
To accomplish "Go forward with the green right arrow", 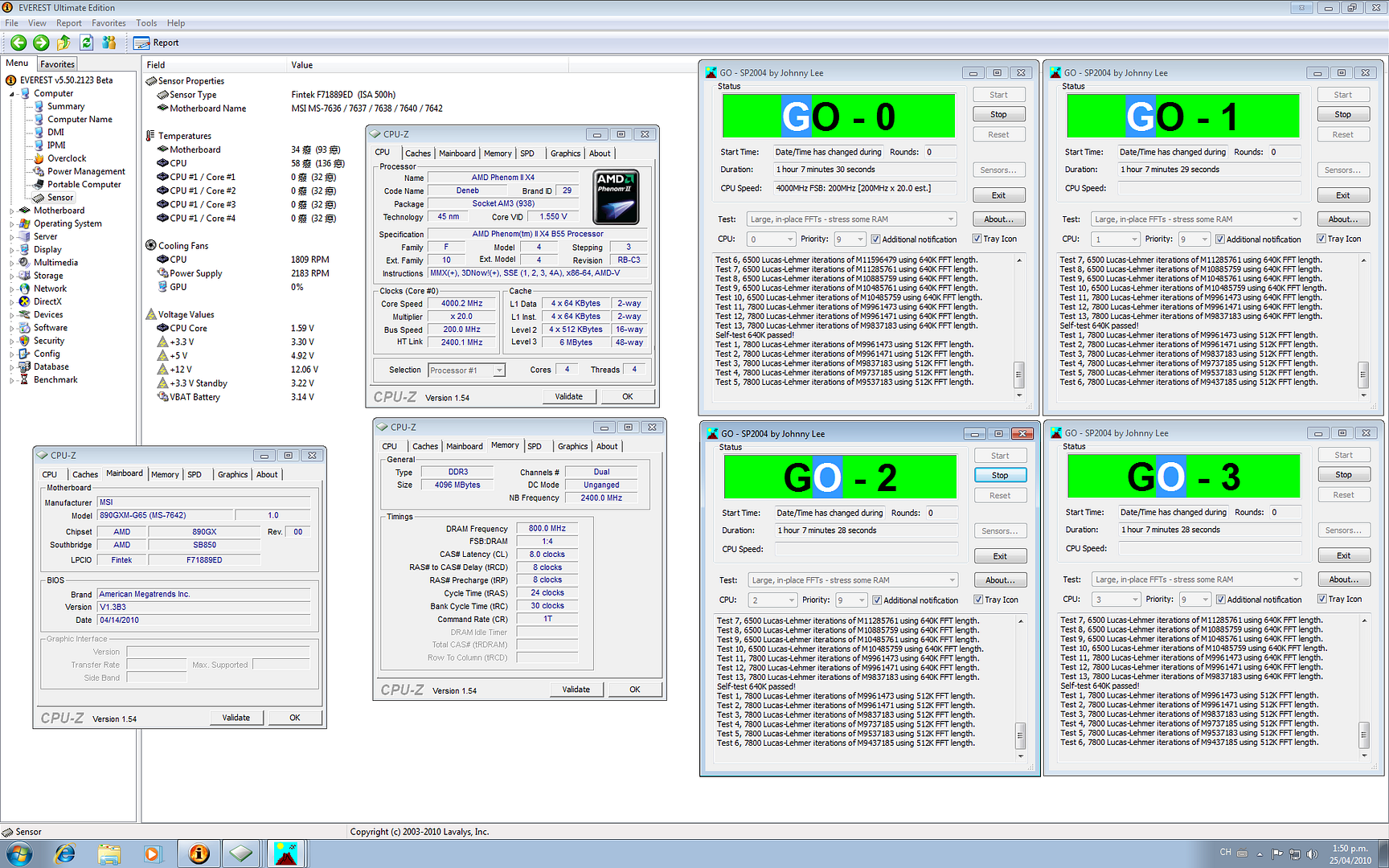I will (41, 43).
